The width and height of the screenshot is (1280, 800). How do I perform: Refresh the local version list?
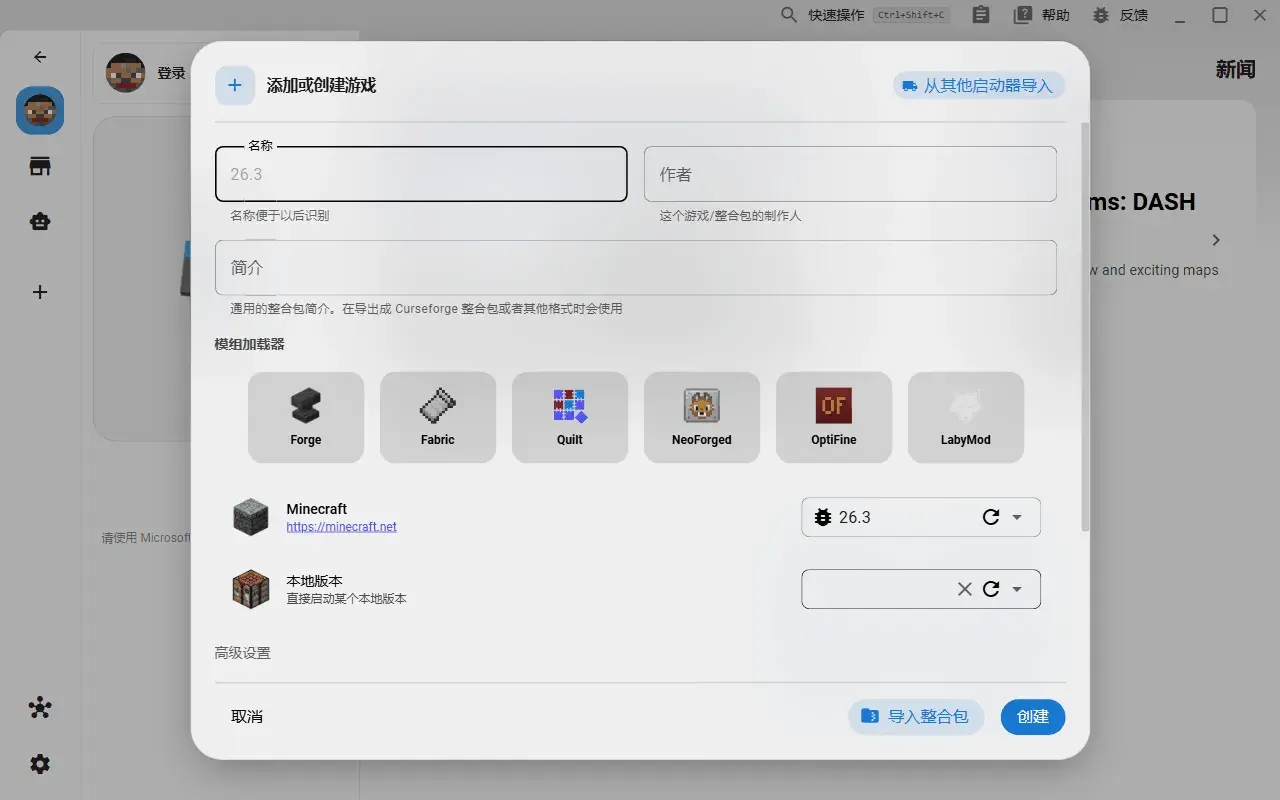point(991,589)
